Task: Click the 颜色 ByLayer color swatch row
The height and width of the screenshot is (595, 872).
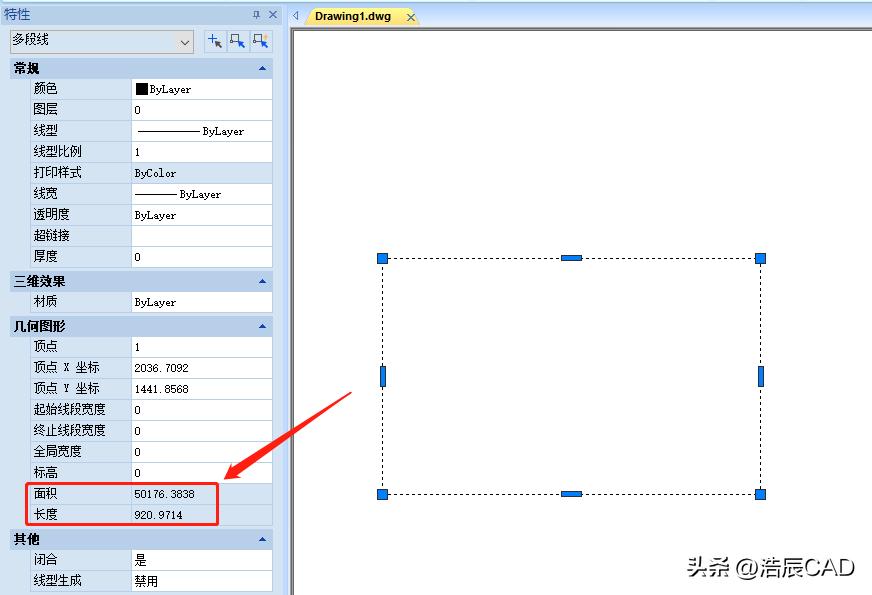Action: point(200,88)
